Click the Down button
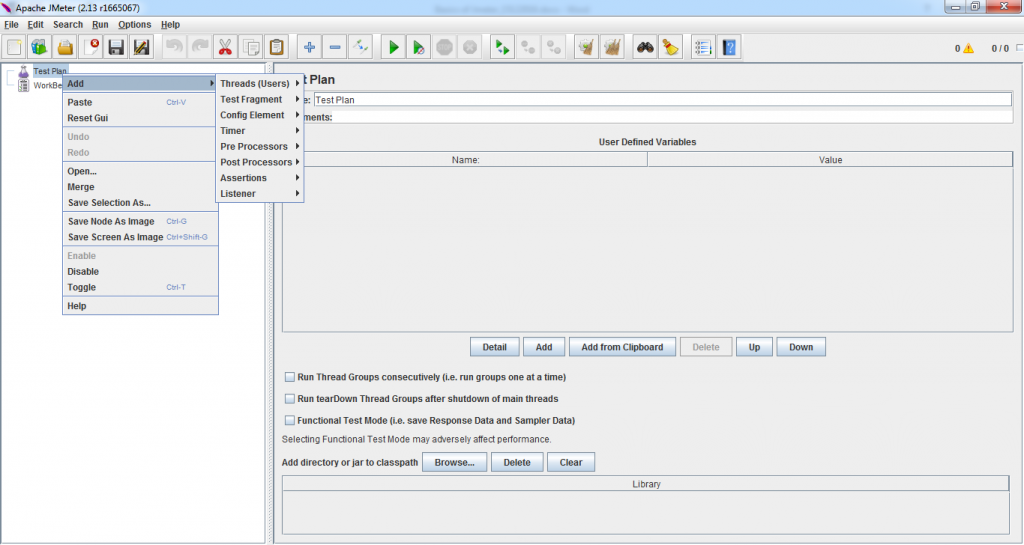This screenshot has height=545, width=1024. pos(801,347)
